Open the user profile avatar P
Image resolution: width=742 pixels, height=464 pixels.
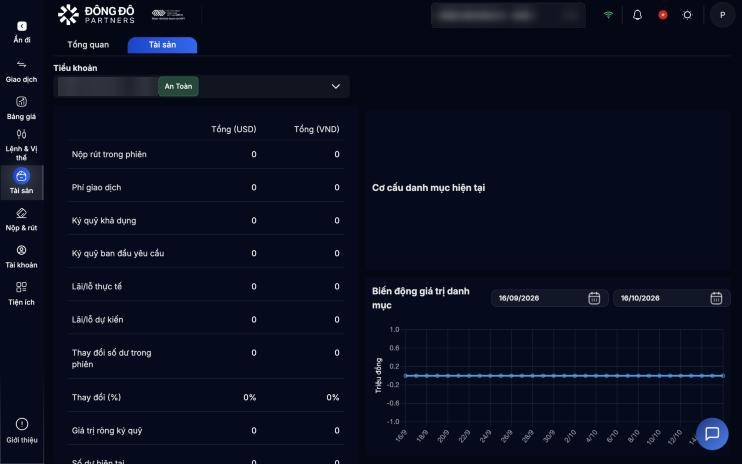tap(722, 15)
